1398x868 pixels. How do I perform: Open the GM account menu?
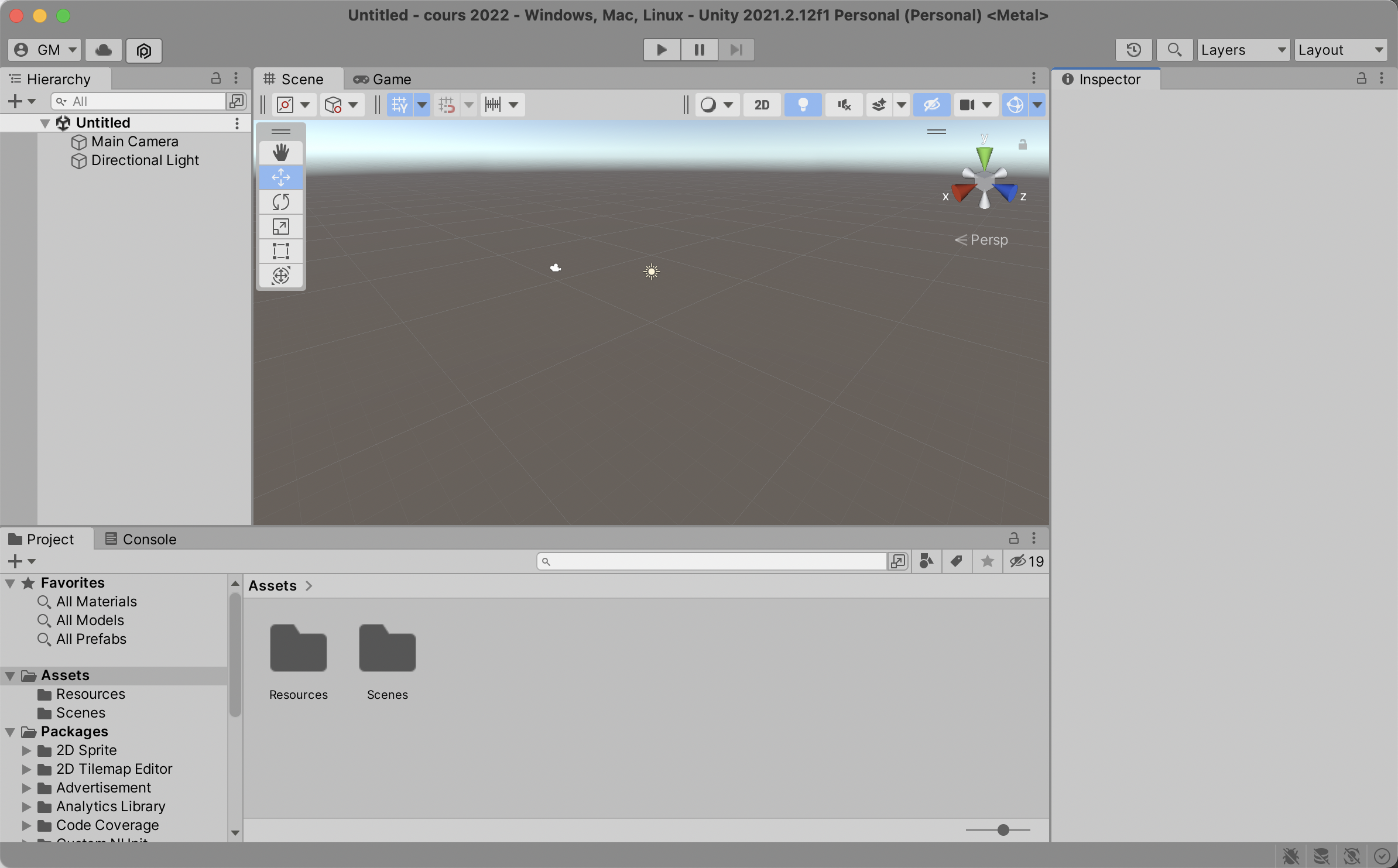[44, 50]
